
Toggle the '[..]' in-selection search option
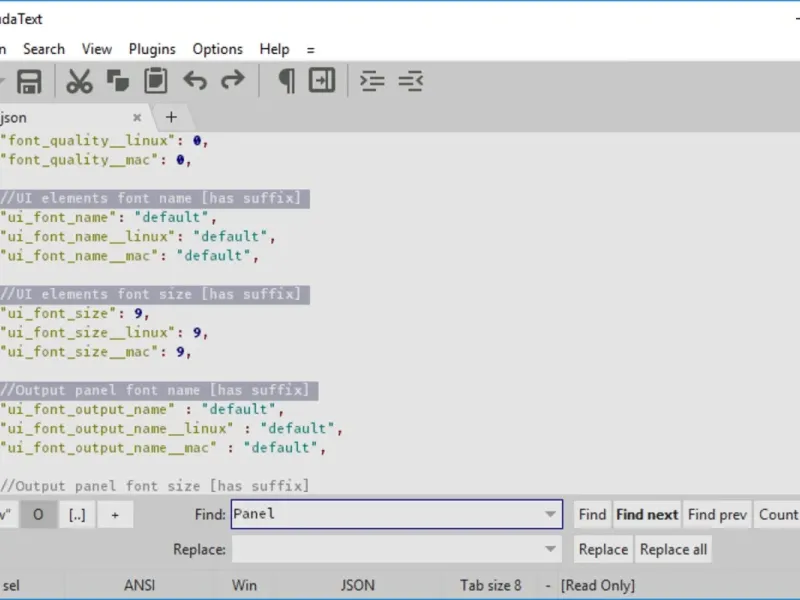pyautogui.click(x=77, y=515)
